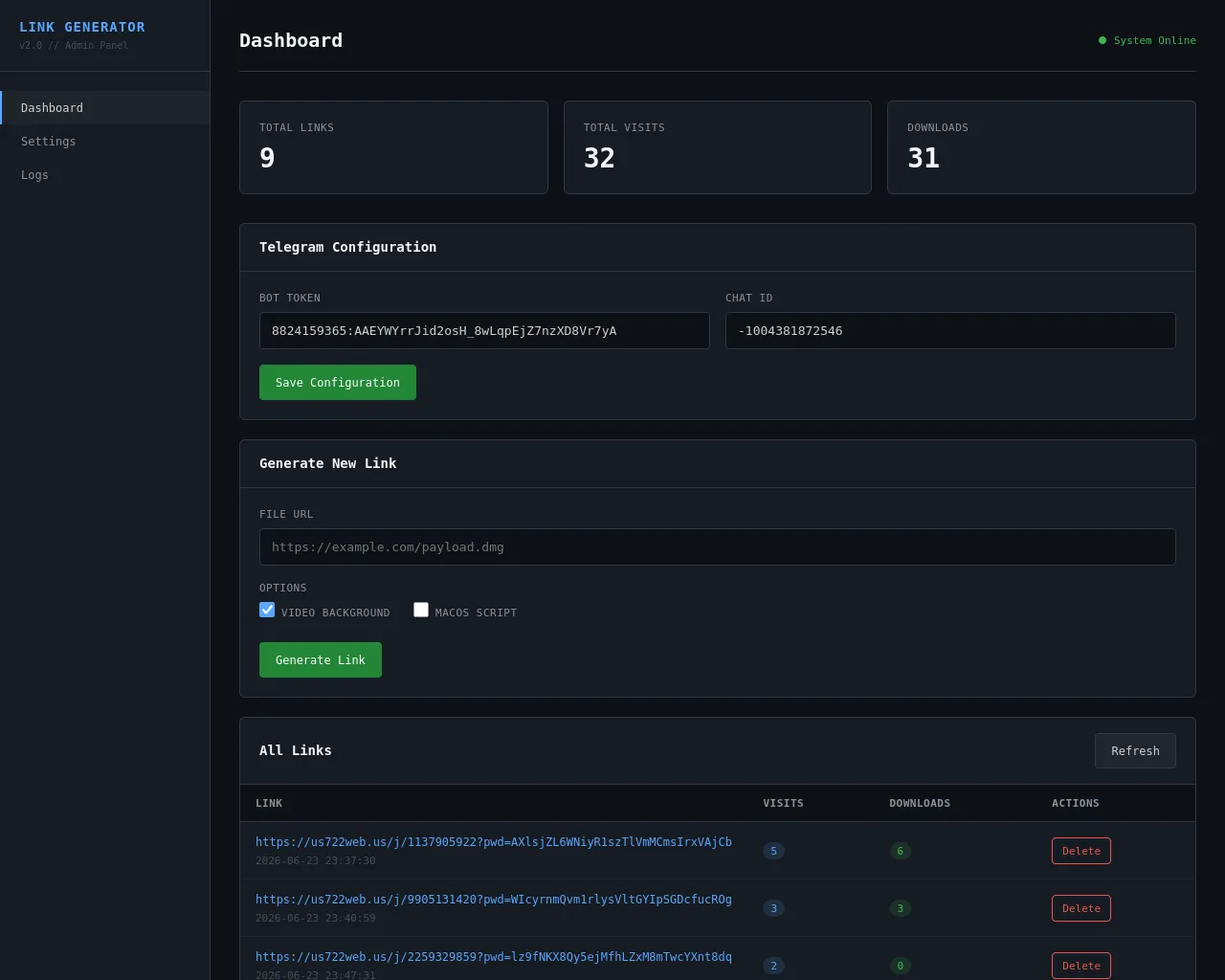Click the Save Configuration button

click(338, 383)
